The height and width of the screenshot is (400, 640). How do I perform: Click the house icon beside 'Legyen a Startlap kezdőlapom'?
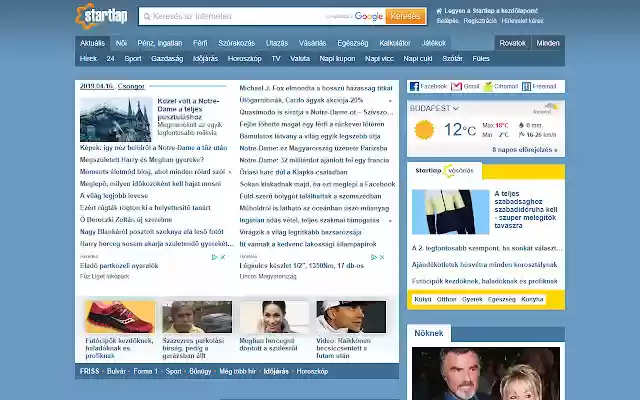coord(439,11)
